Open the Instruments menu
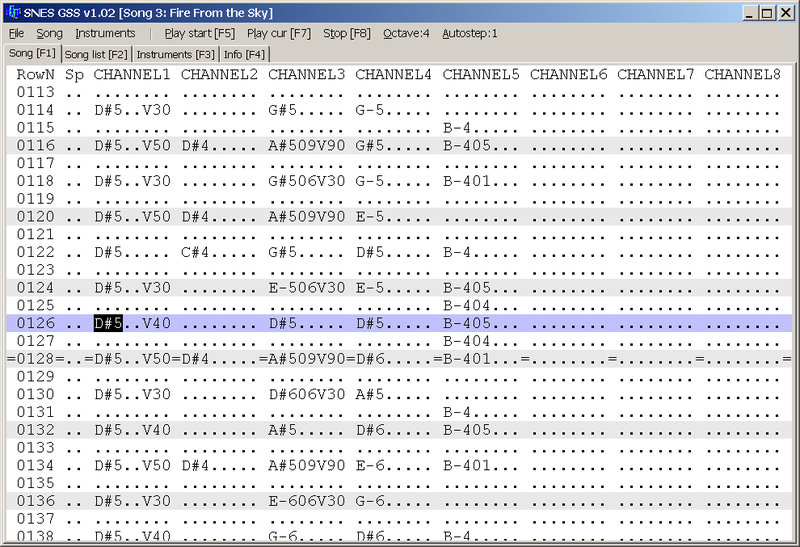 click(x=105, y=33)
